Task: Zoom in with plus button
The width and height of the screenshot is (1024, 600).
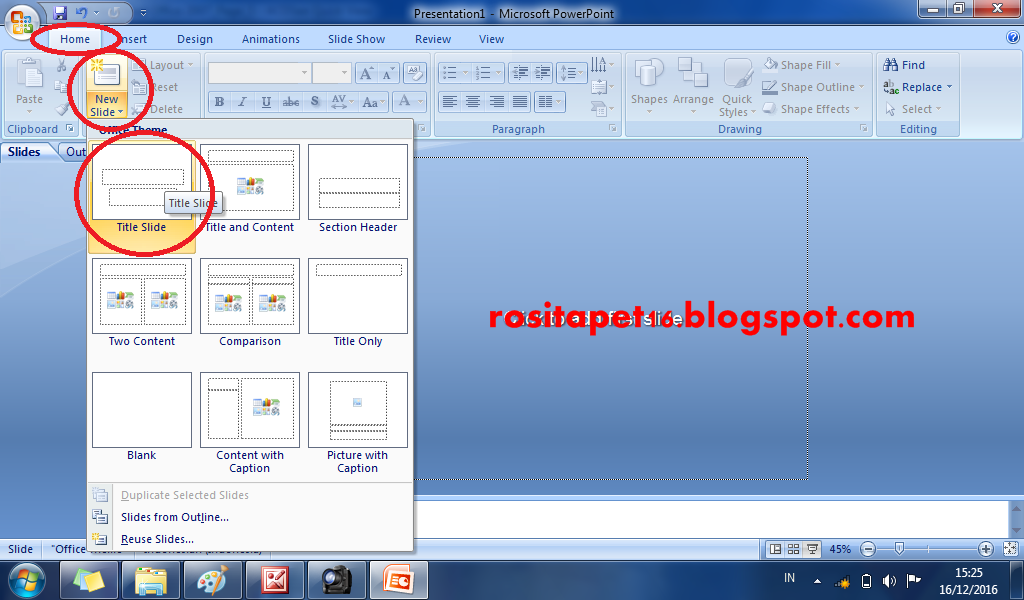Action: tap(985, 549)
